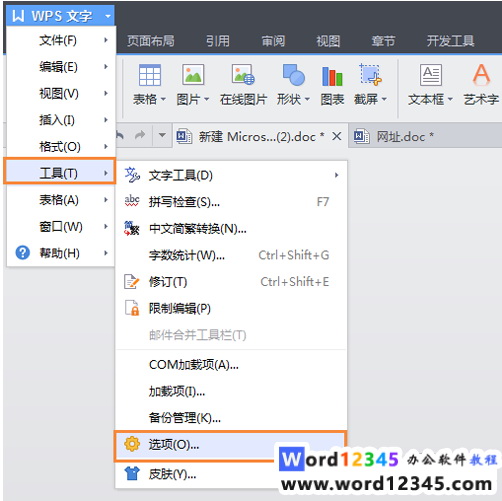Expand quick access toolbar dropdown arrow

(162, 135)
